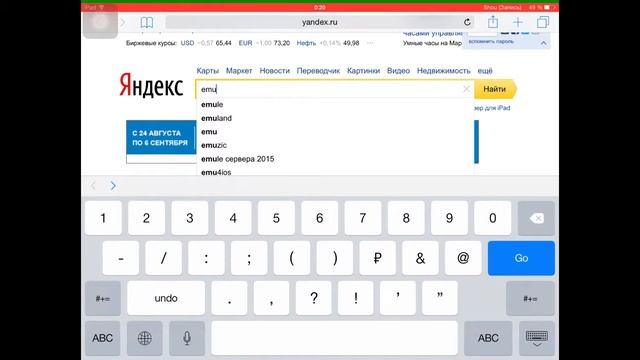Start dictation with microphone key

point(187,338)
